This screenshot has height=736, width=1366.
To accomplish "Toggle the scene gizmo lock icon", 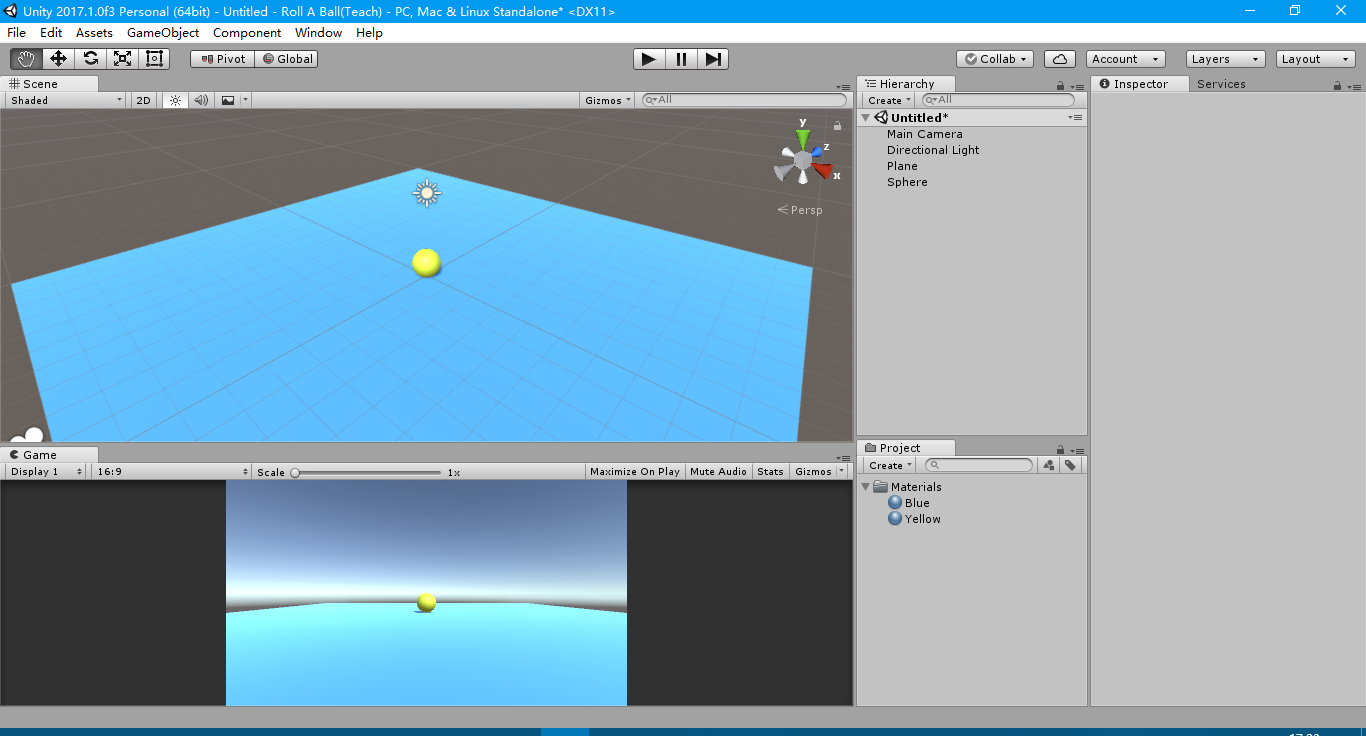I will (837, 125).
